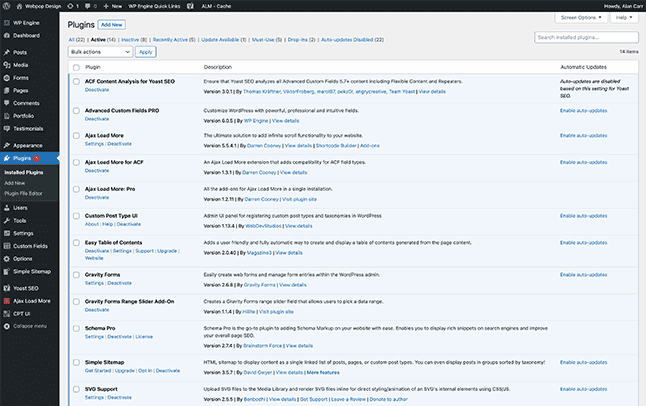
Task: Open the Tools wrench icon in sidebar
Action: (7, 221)
